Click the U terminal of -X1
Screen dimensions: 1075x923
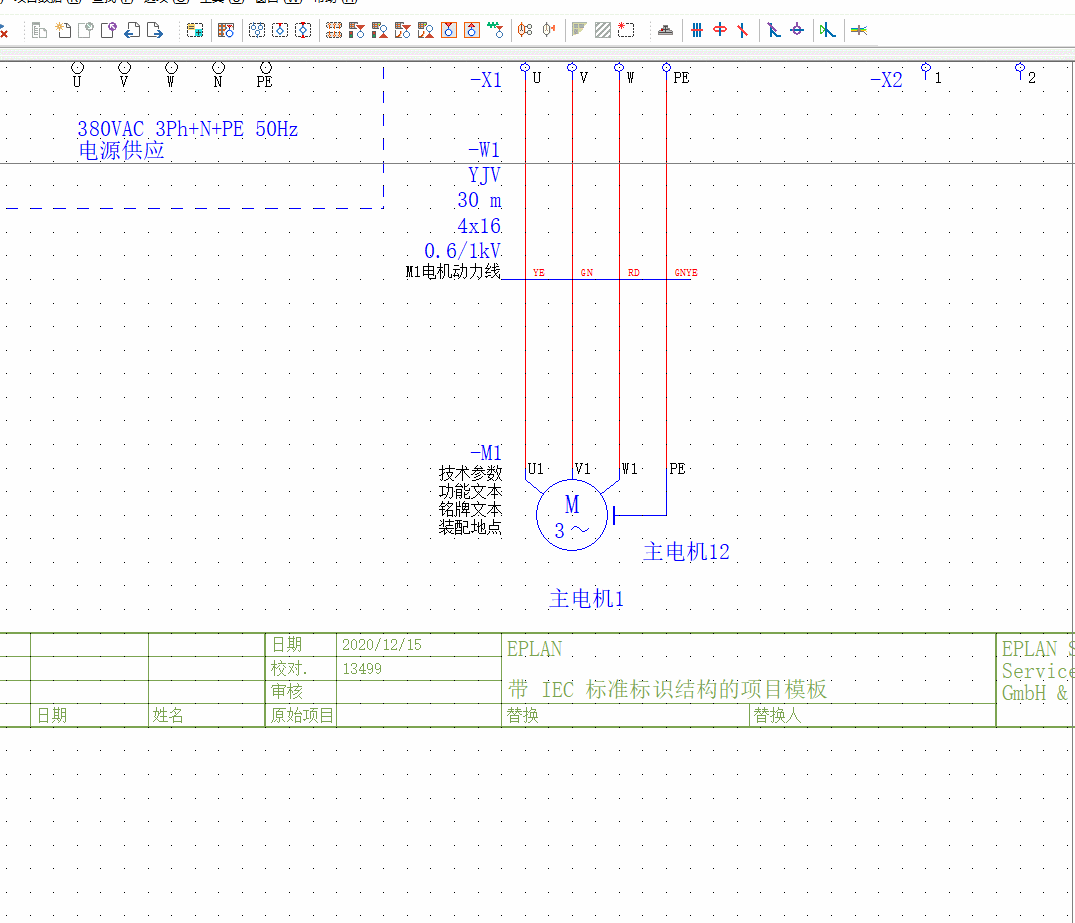point(525,67)
